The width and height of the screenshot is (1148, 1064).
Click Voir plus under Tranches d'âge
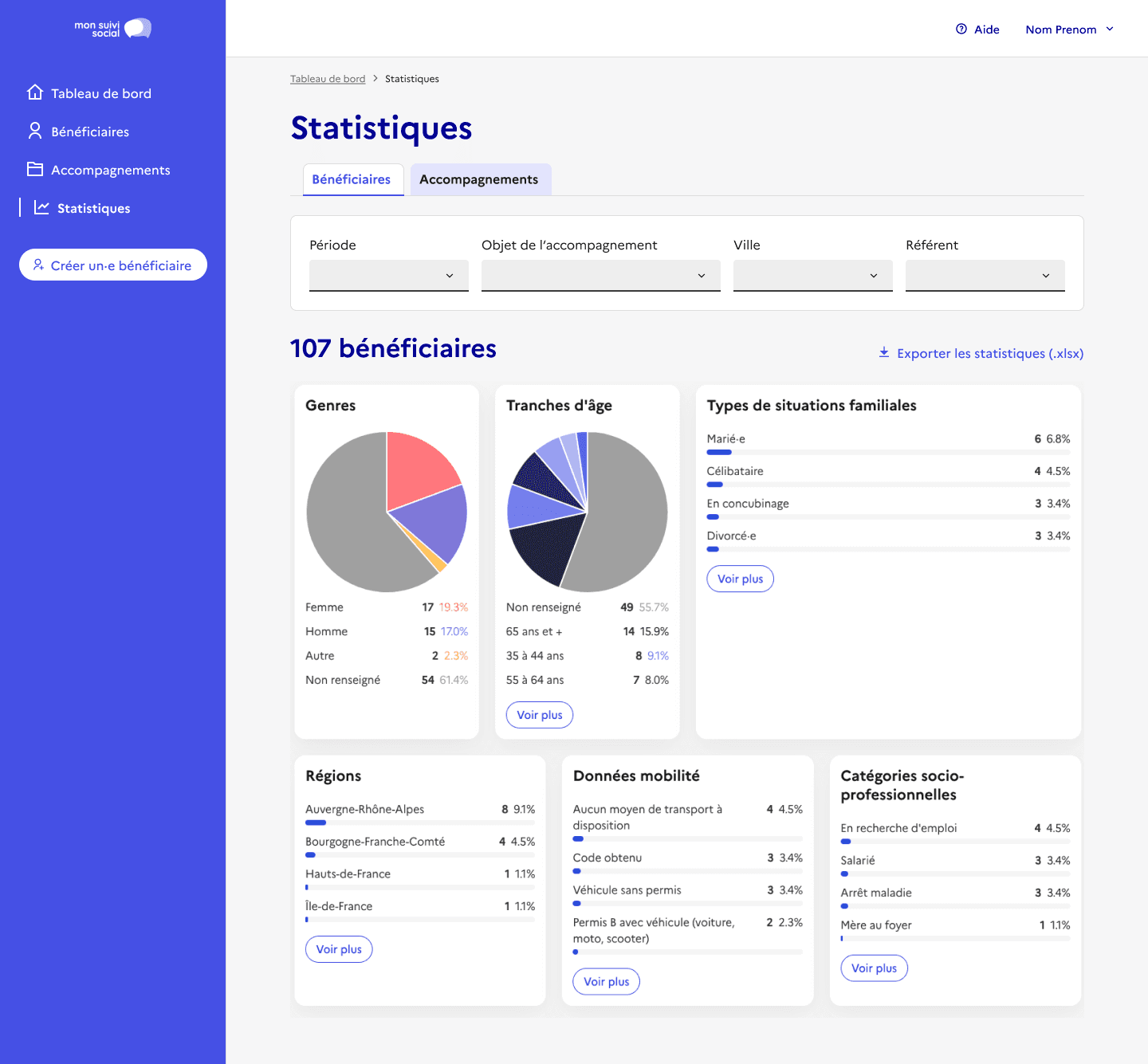tap(540, 715)
